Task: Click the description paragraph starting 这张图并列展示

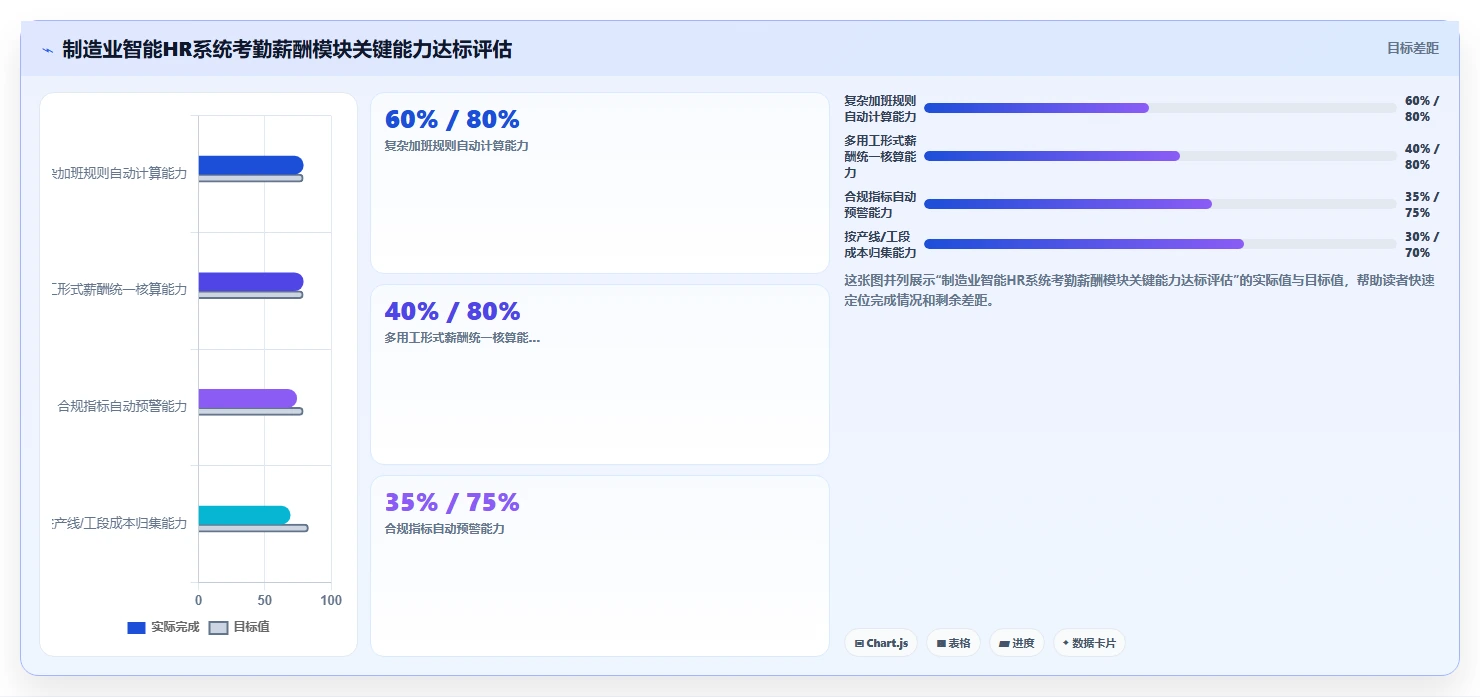Action: tap(1140, 290)
